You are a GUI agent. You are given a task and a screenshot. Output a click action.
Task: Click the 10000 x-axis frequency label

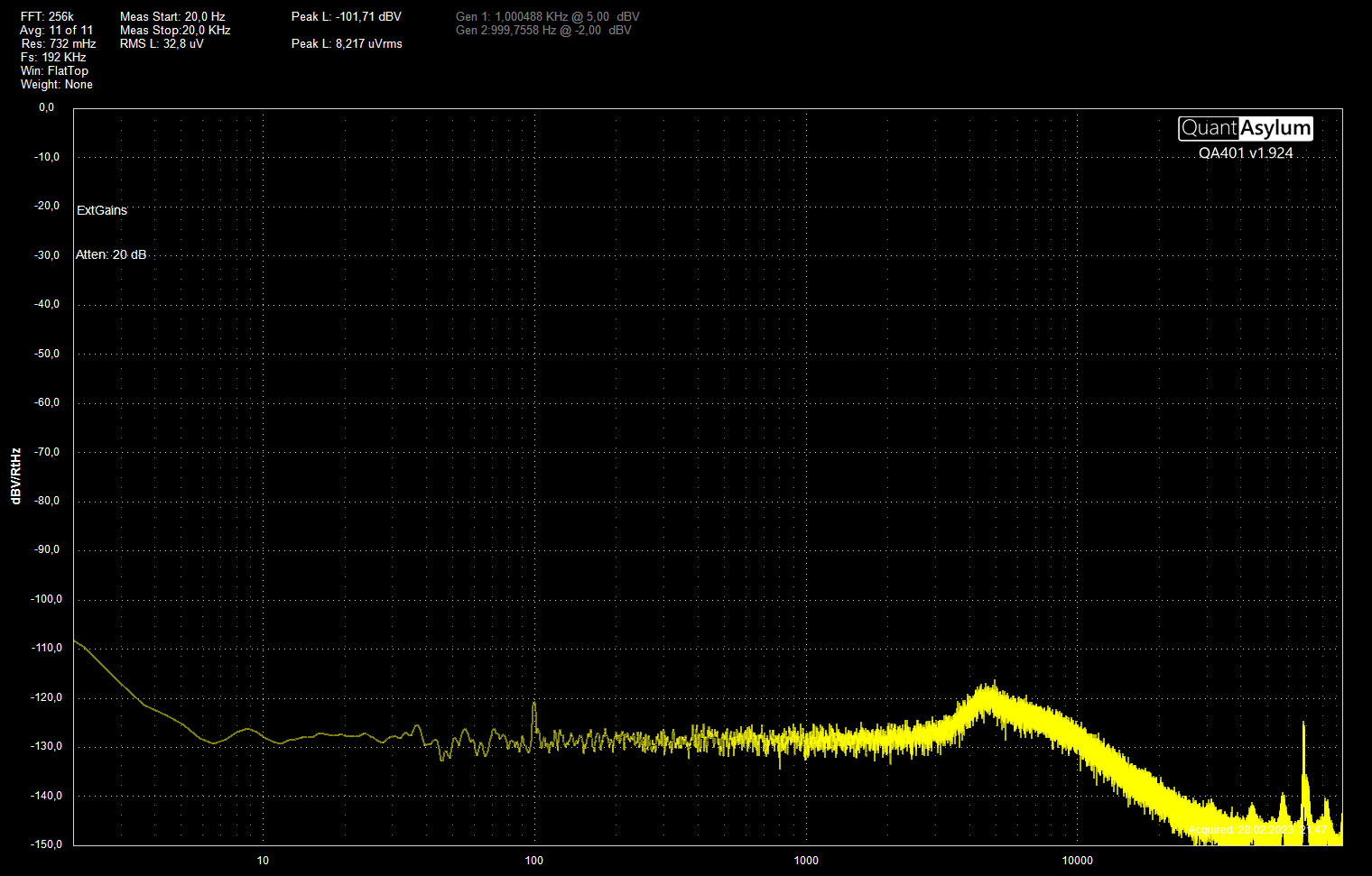[1078, 861]
